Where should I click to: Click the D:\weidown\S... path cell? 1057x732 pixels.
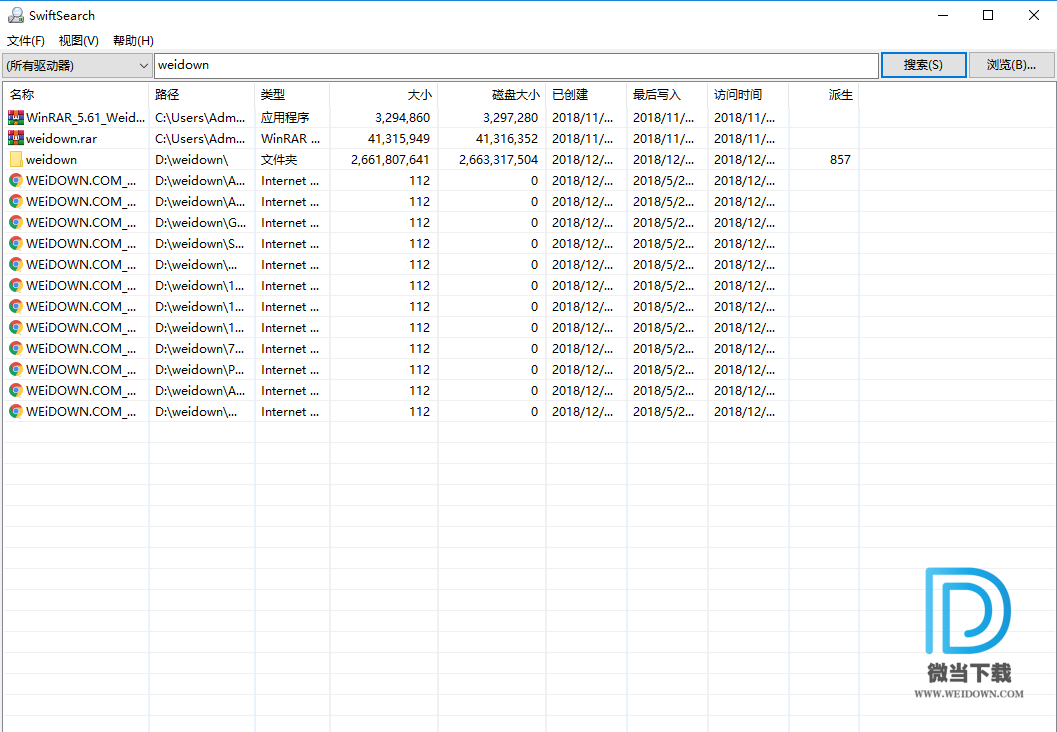(200, 243)
